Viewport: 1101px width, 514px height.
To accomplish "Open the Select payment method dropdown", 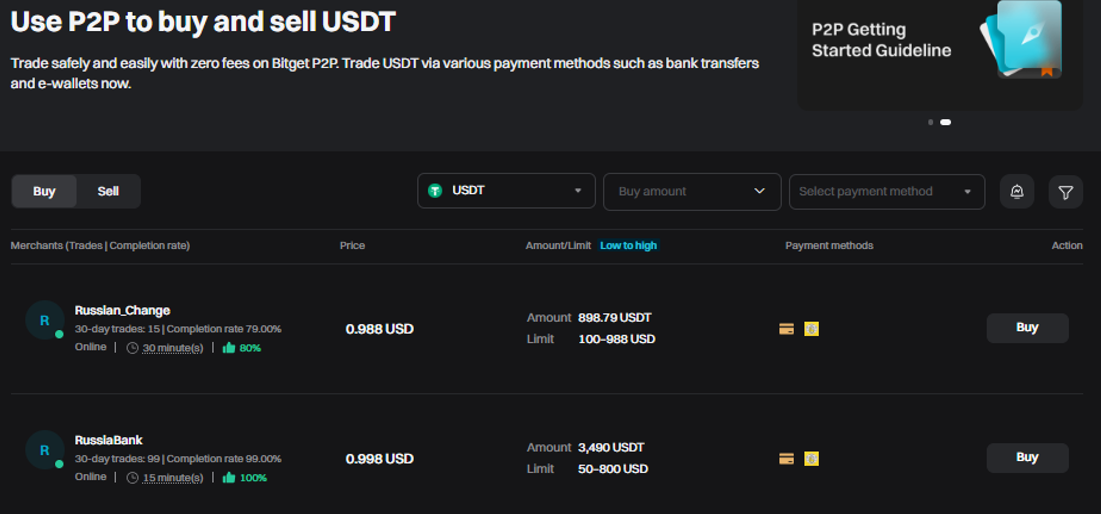I will [x=886, y=191].
